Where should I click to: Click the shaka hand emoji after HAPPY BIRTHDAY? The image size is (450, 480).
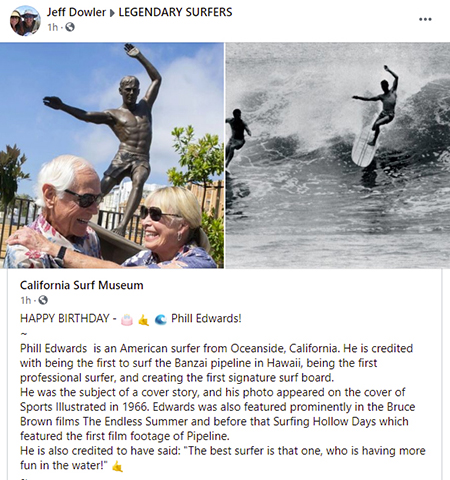tap(144, 320)
